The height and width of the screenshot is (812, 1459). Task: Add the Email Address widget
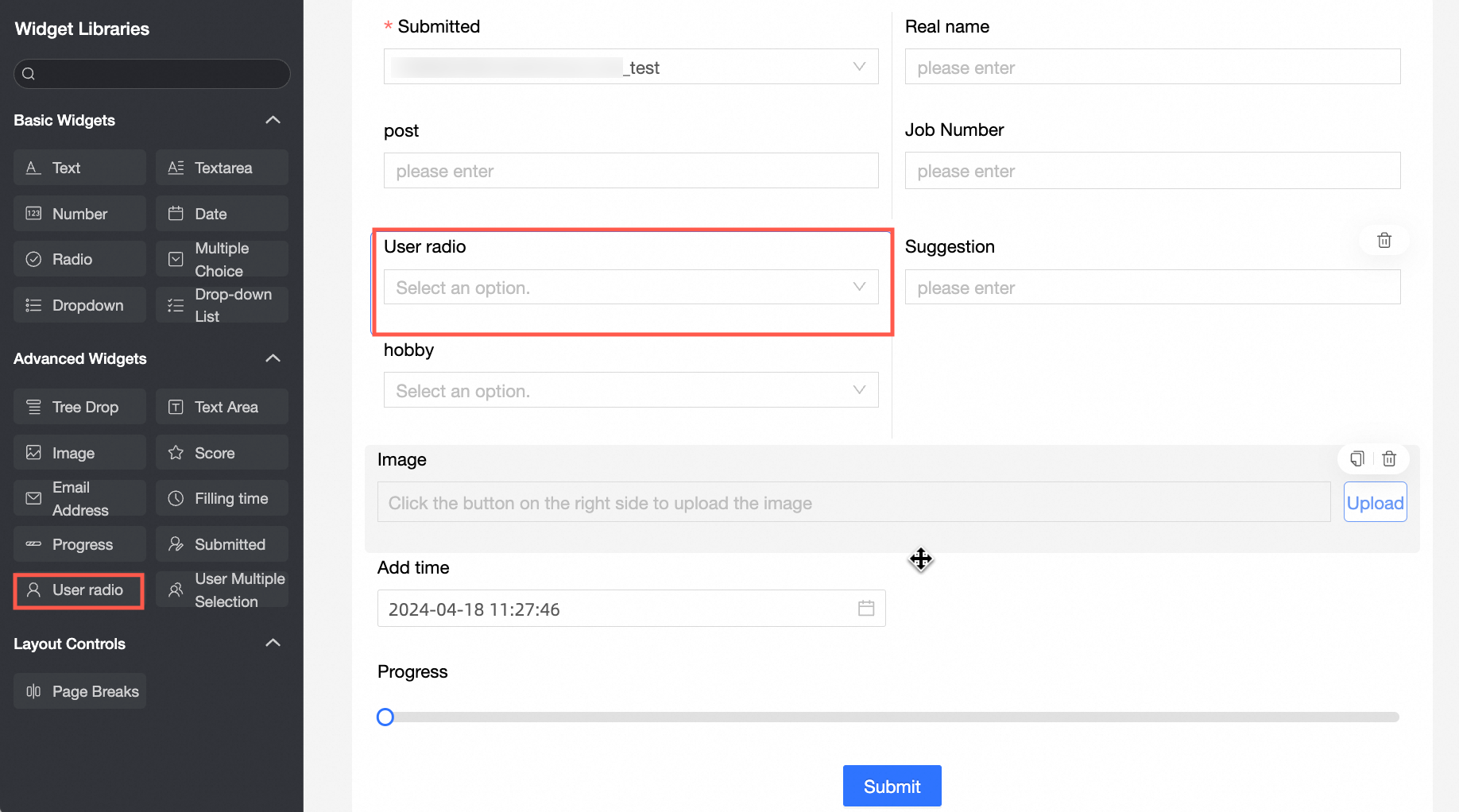click(x=79, y=498)
